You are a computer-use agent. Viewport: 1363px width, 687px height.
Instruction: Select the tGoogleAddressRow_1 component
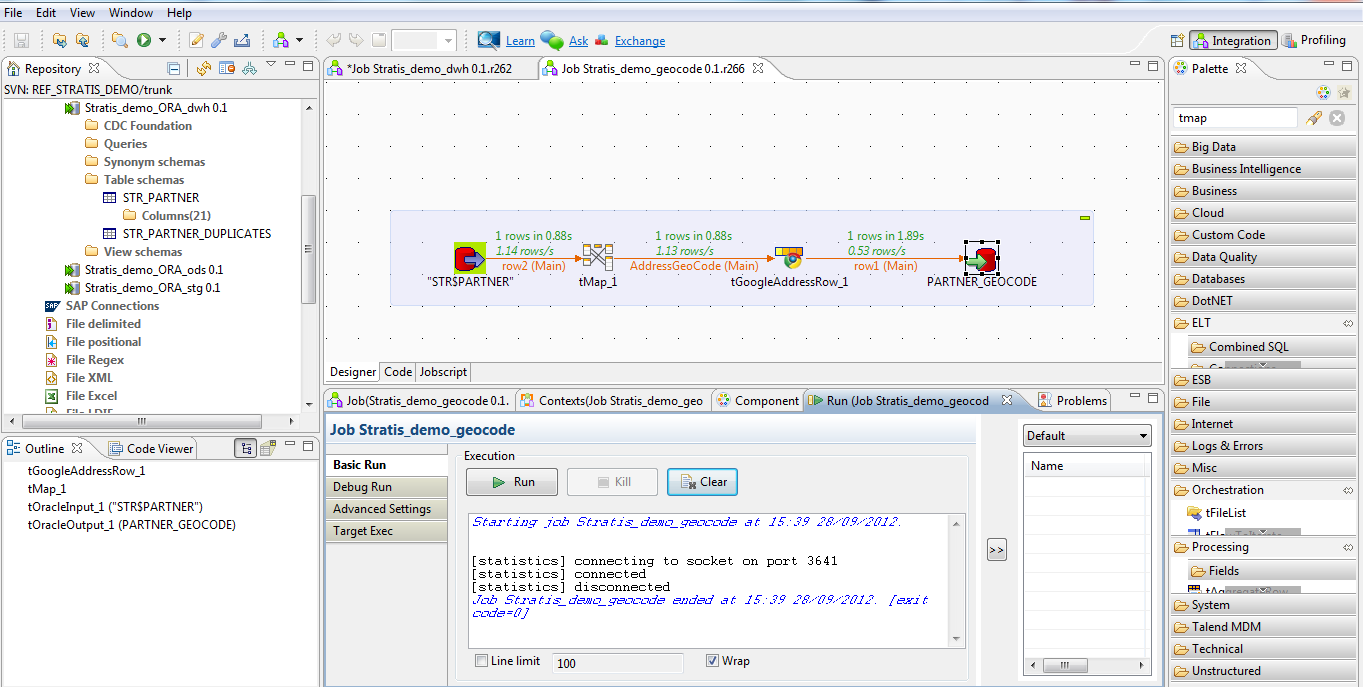click(790, 257)
